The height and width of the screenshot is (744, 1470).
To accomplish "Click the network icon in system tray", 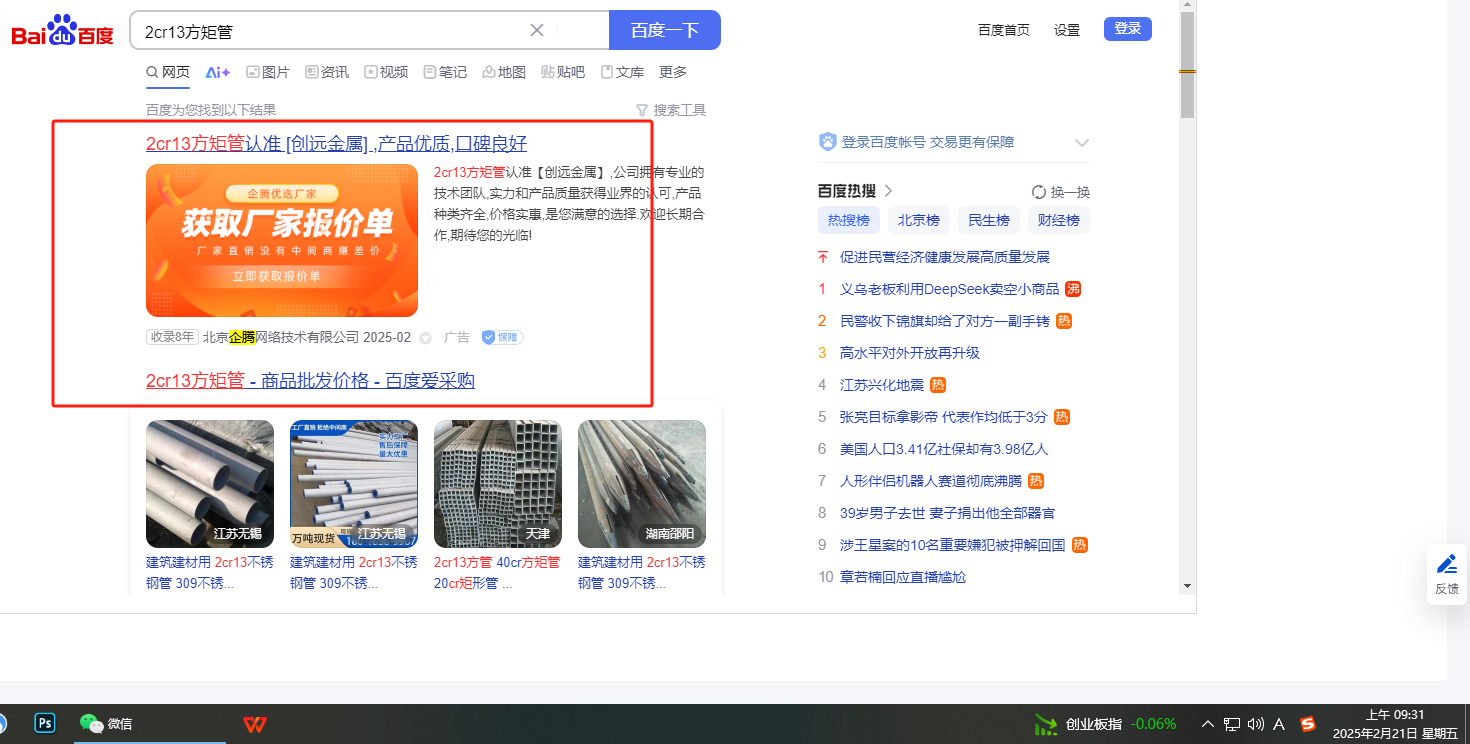I will (1232, 724).
